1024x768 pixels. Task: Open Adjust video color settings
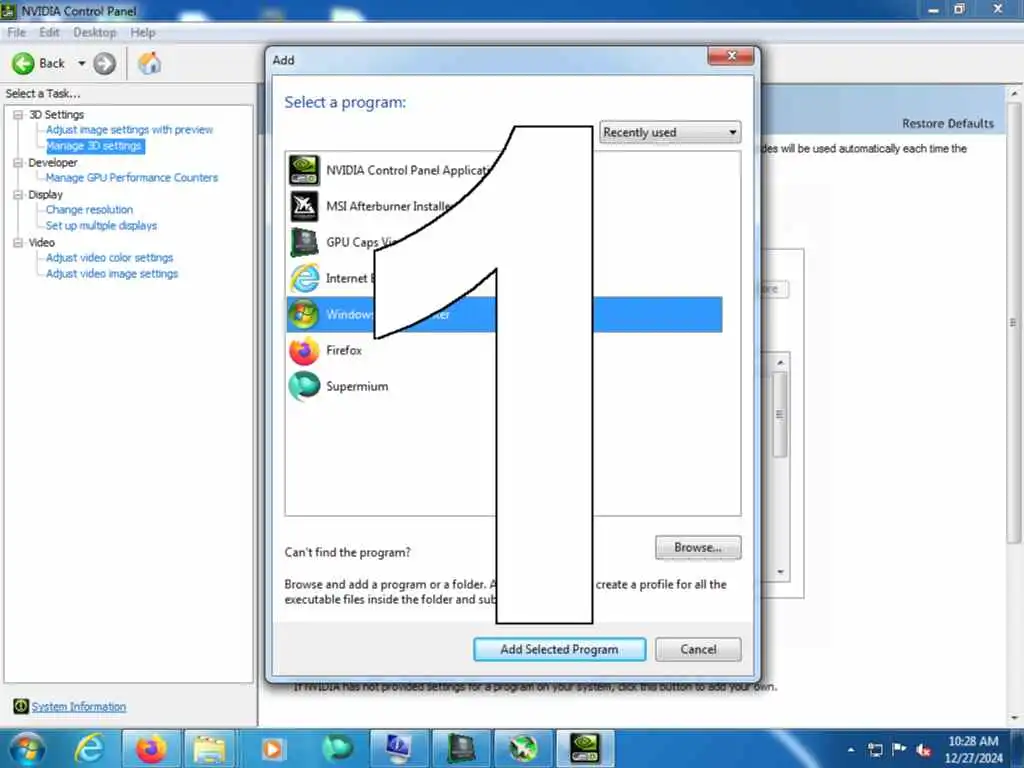110,258
